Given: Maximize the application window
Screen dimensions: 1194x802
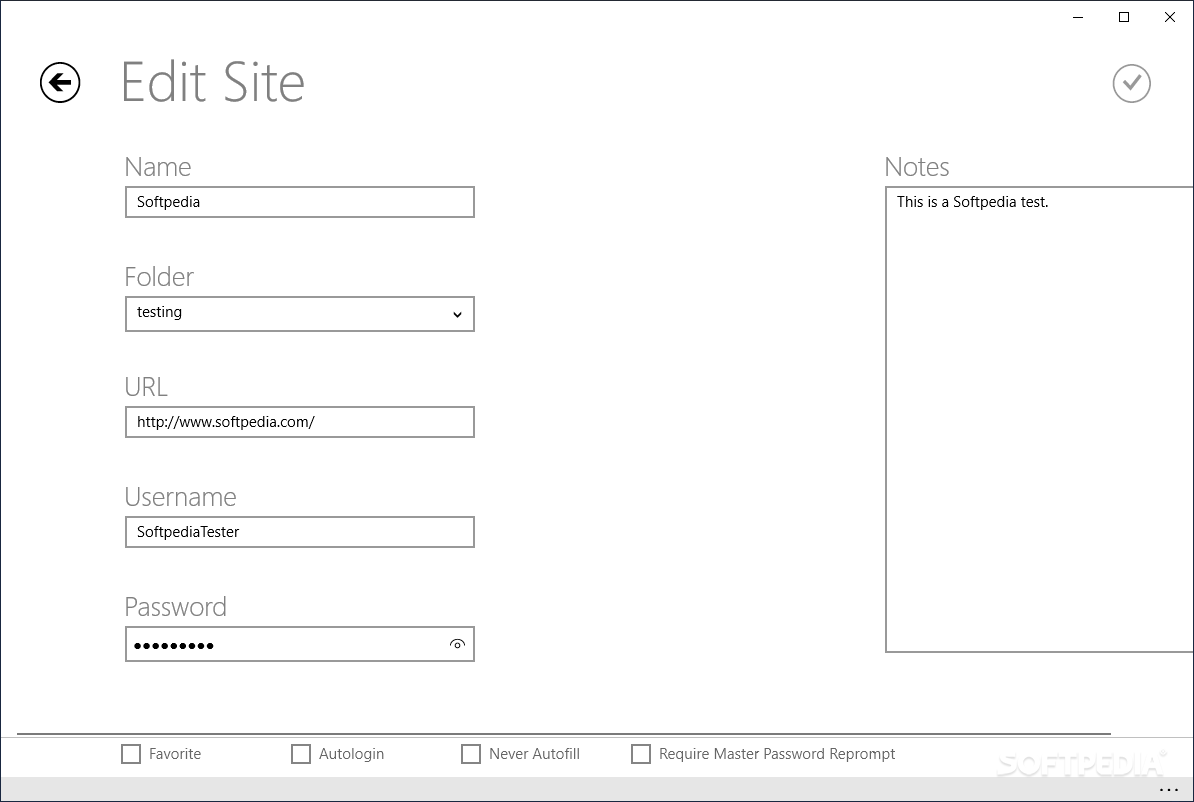Looking at the screenshot, I should pos(1124,18).
